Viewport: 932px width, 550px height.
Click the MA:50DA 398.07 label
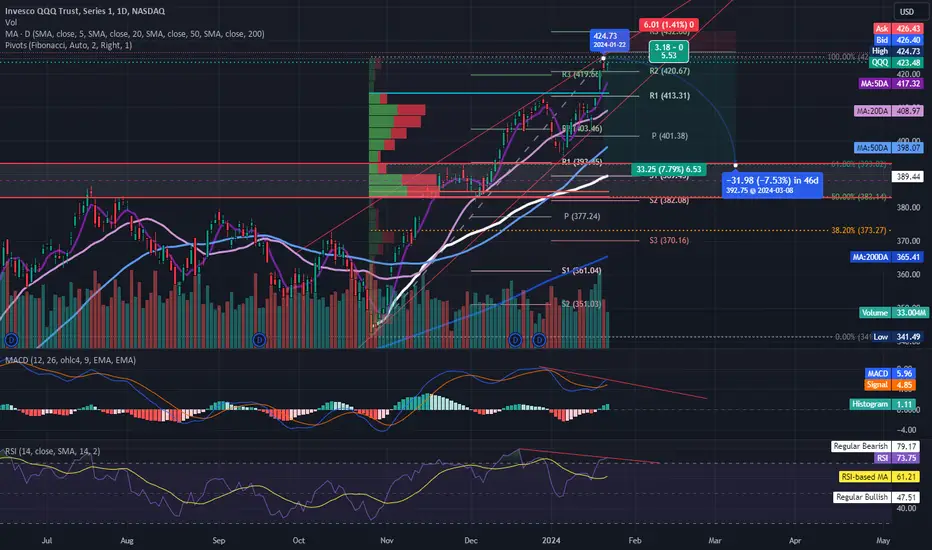[889, 147]
